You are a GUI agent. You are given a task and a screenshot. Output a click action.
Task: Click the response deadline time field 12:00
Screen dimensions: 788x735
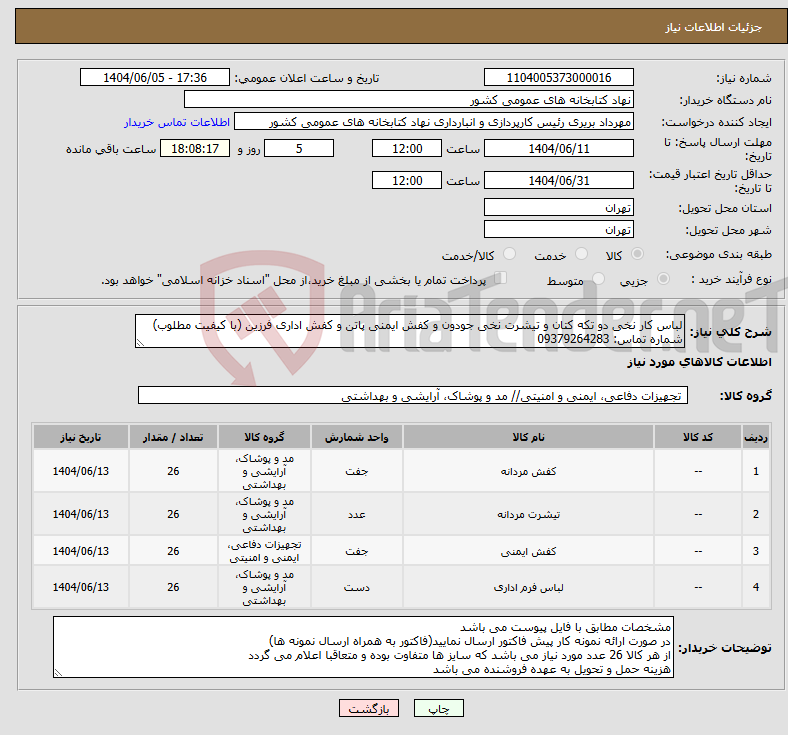[407, 149]
